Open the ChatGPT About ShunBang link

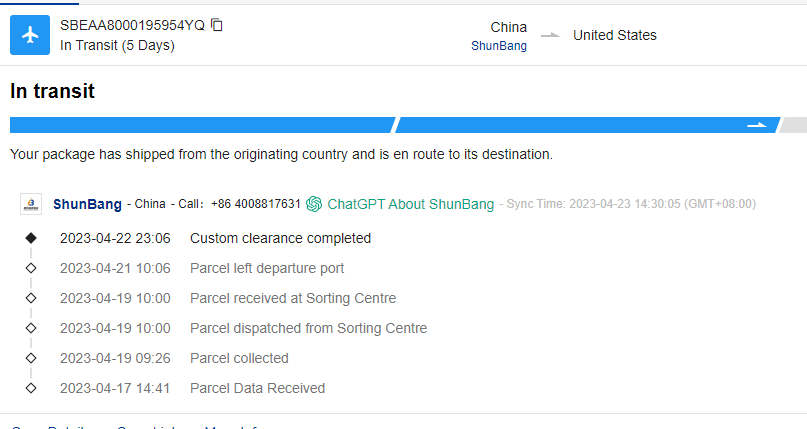pos(410,204)
